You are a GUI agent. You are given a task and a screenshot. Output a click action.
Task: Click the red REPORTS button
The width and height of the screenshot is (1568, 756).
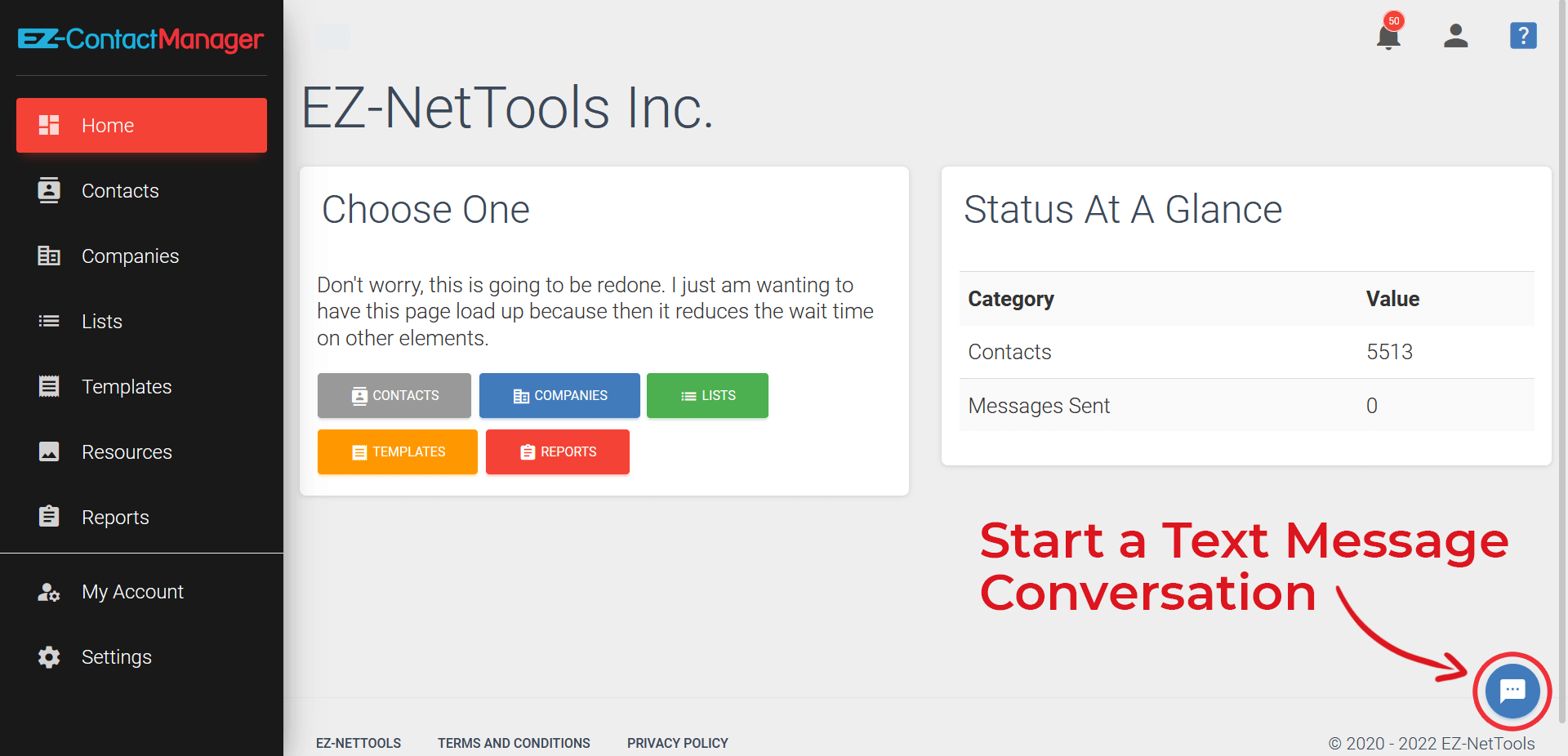(x=557, y=451)
